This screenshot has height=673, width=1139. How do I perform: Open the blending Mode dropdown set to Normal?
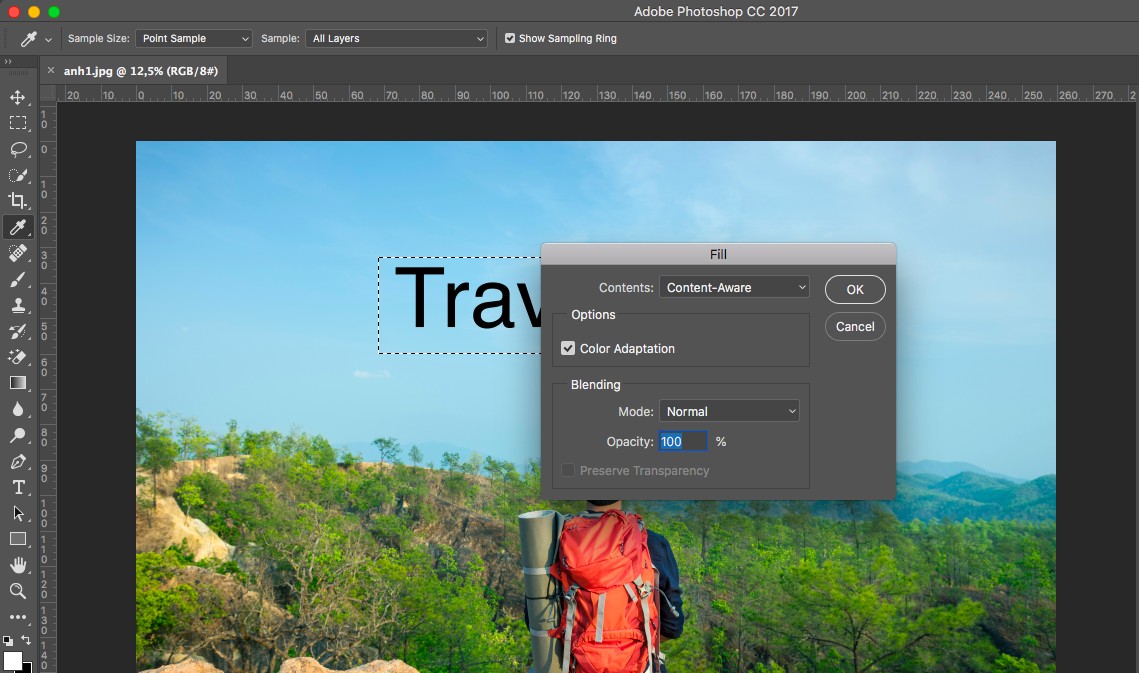(x=728, y=410)
